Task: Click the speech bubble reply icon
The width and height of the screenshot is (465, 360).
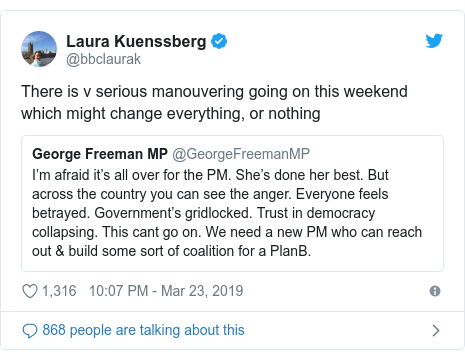Action: click(30, 331)
